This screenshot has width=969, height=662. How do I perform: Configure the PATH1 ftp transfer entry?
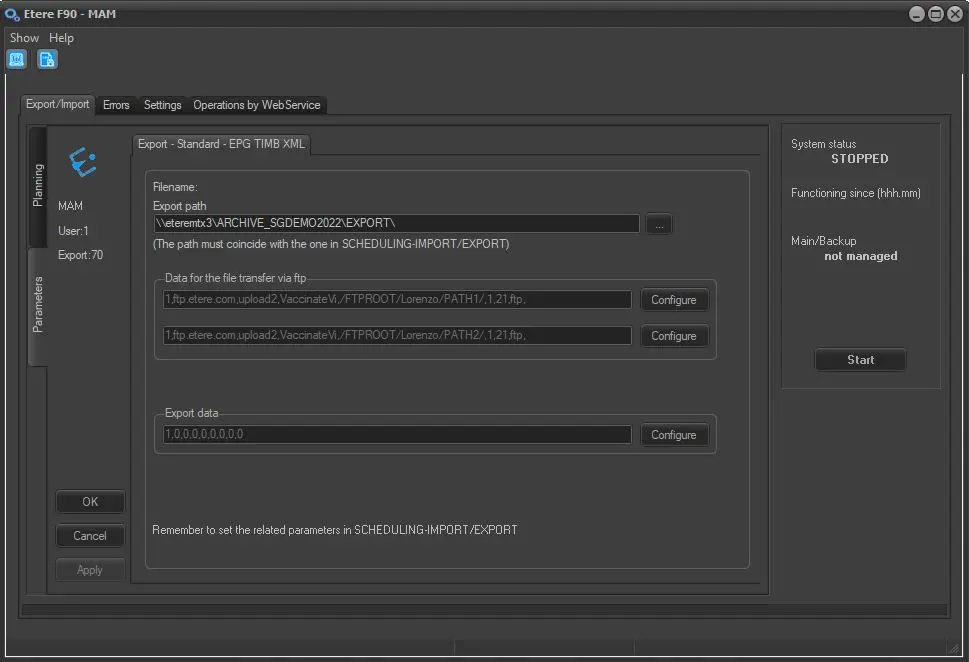pyautogui.click(x=673, y=300)
